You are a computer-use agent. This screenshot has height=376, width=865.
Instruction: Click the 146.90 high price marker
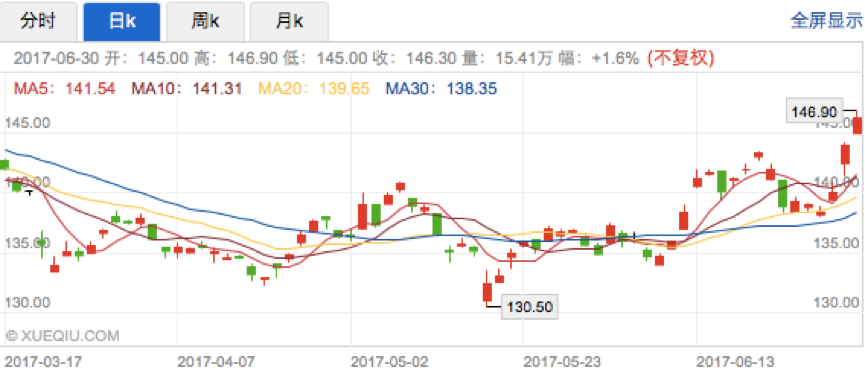[x=814, y=112]
